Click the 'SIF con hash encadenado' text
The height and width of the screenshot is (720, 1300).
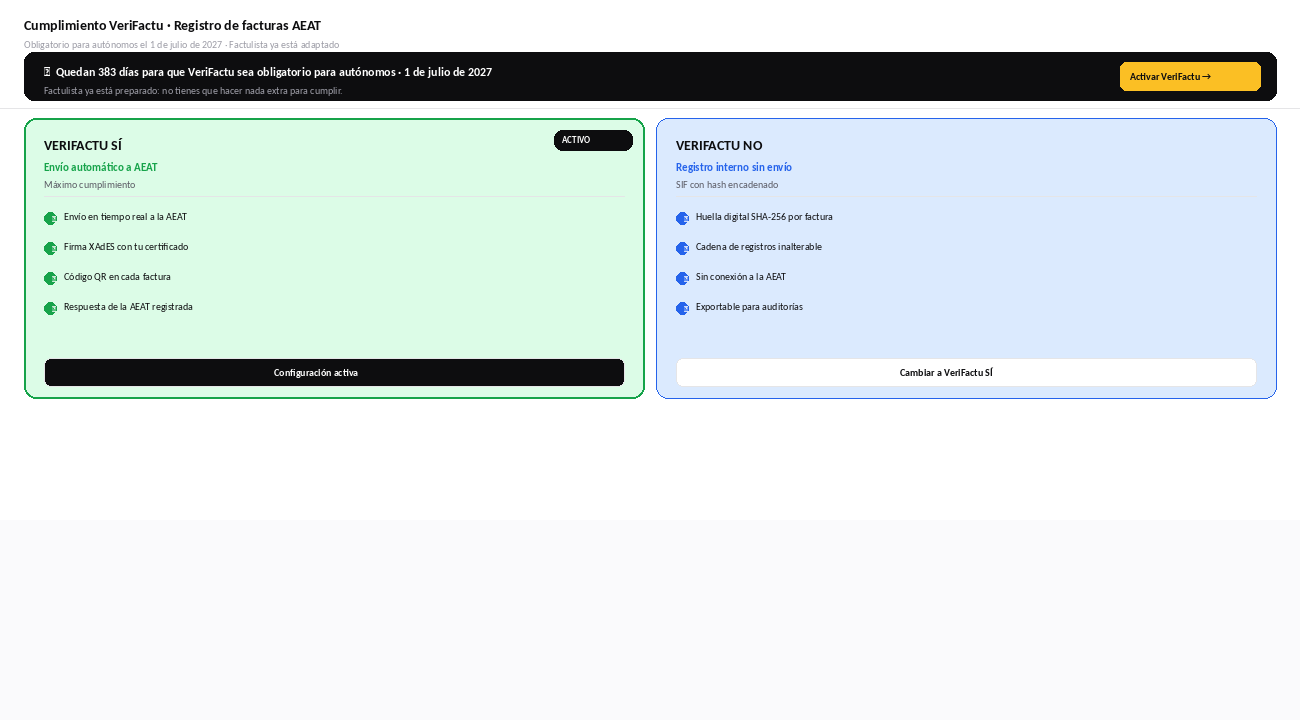727,185
